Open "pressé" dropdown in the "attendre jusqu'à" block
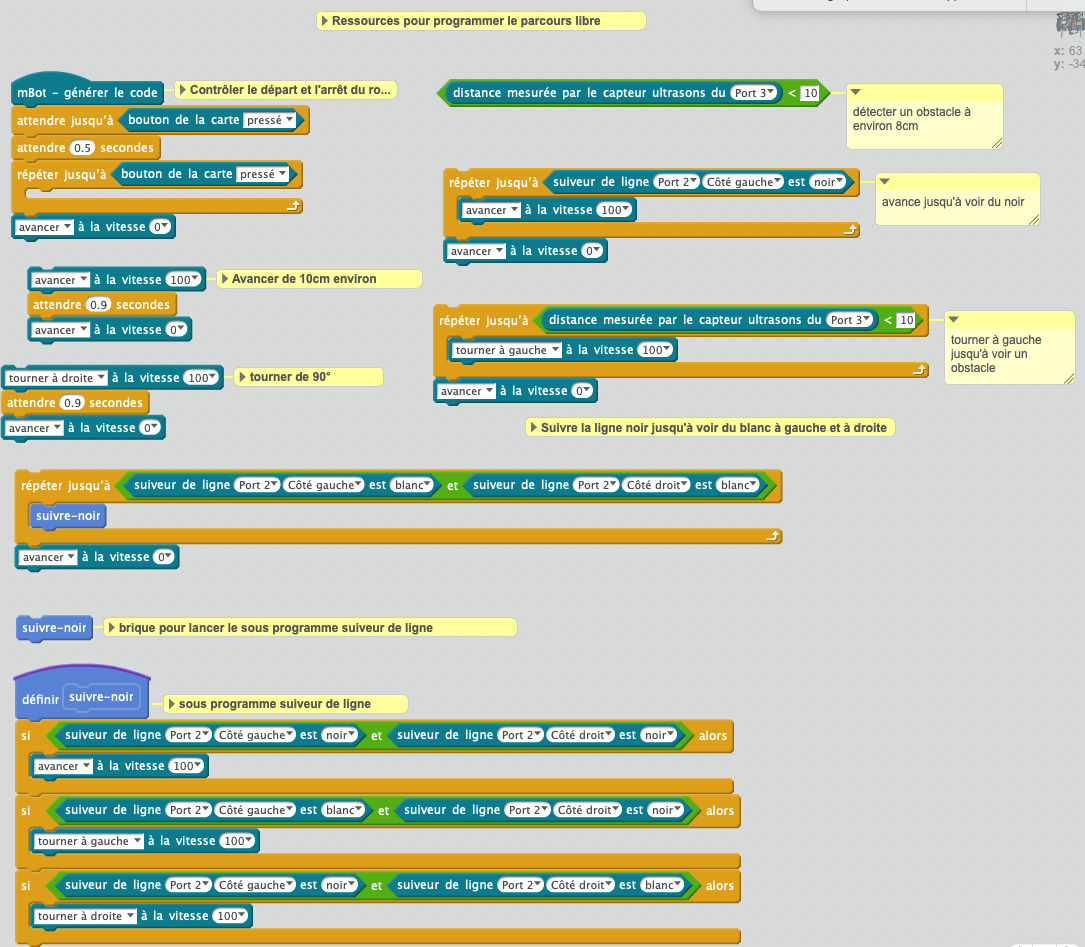Screen dimensions: 1085x947 (272, 121)
